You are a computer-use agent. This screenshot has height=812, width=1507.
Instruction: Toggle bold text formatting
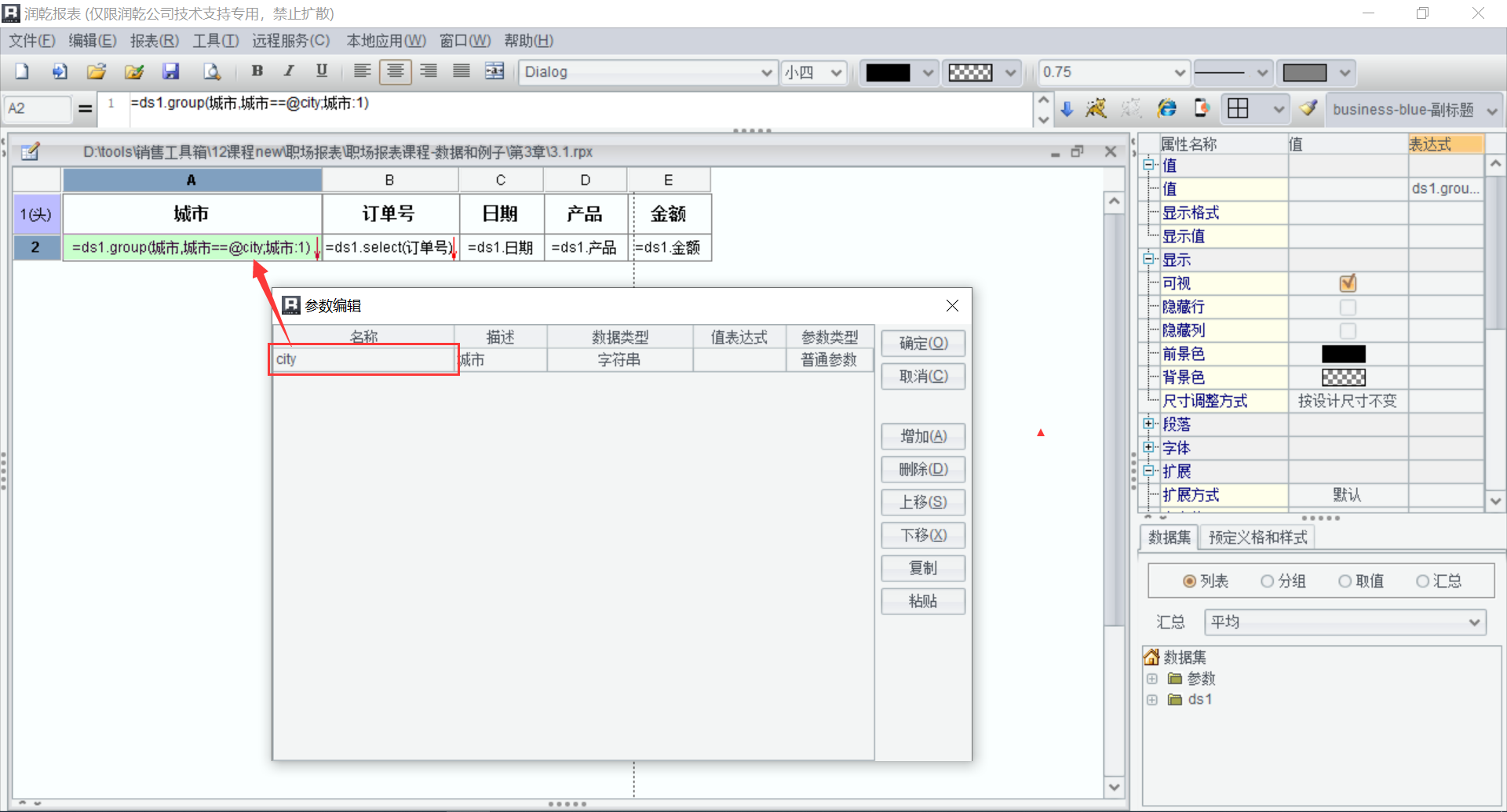coord(257,71)
